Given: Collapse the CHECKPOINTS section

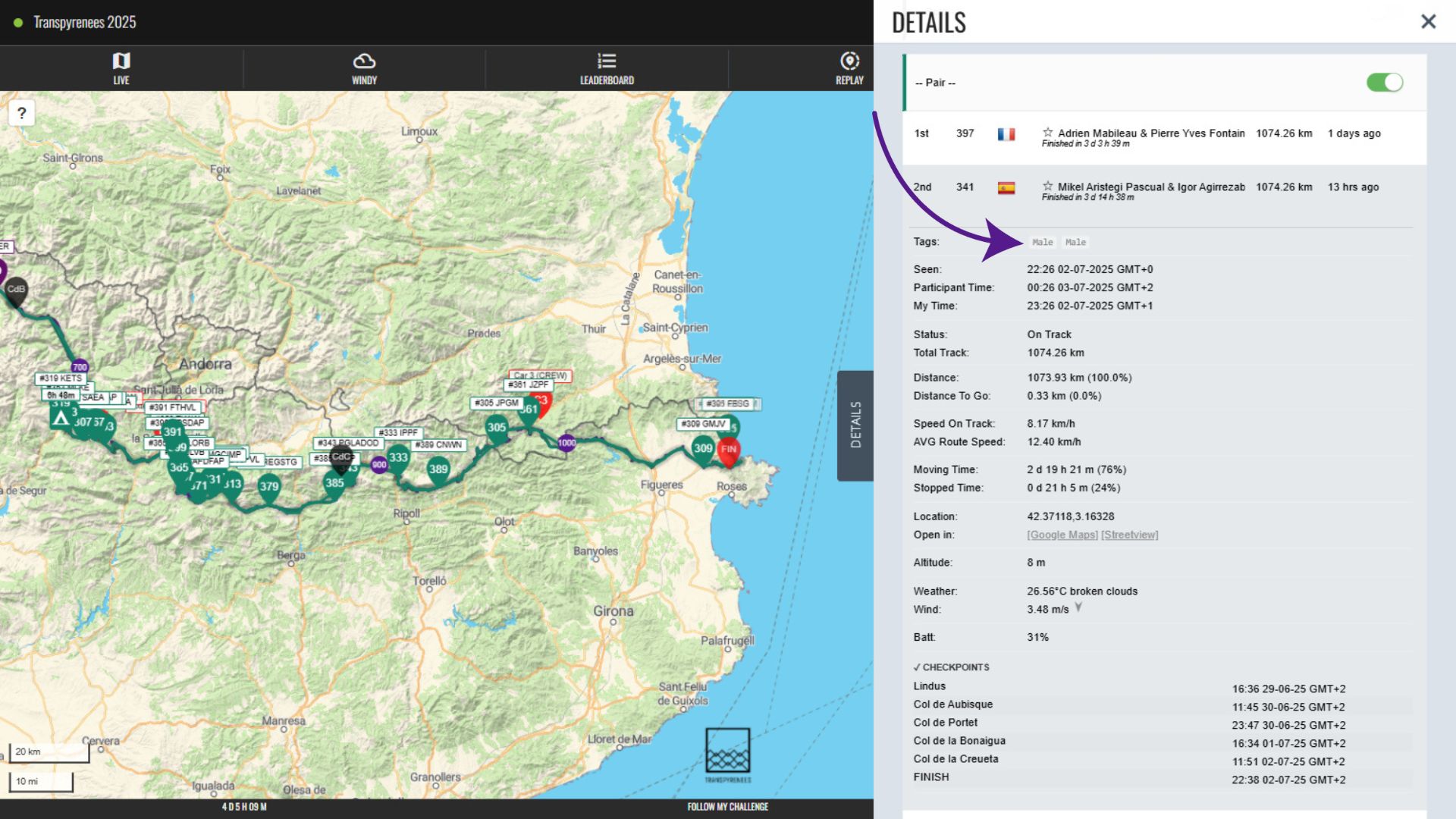Looking at the screenshot, I should point(952,667).
